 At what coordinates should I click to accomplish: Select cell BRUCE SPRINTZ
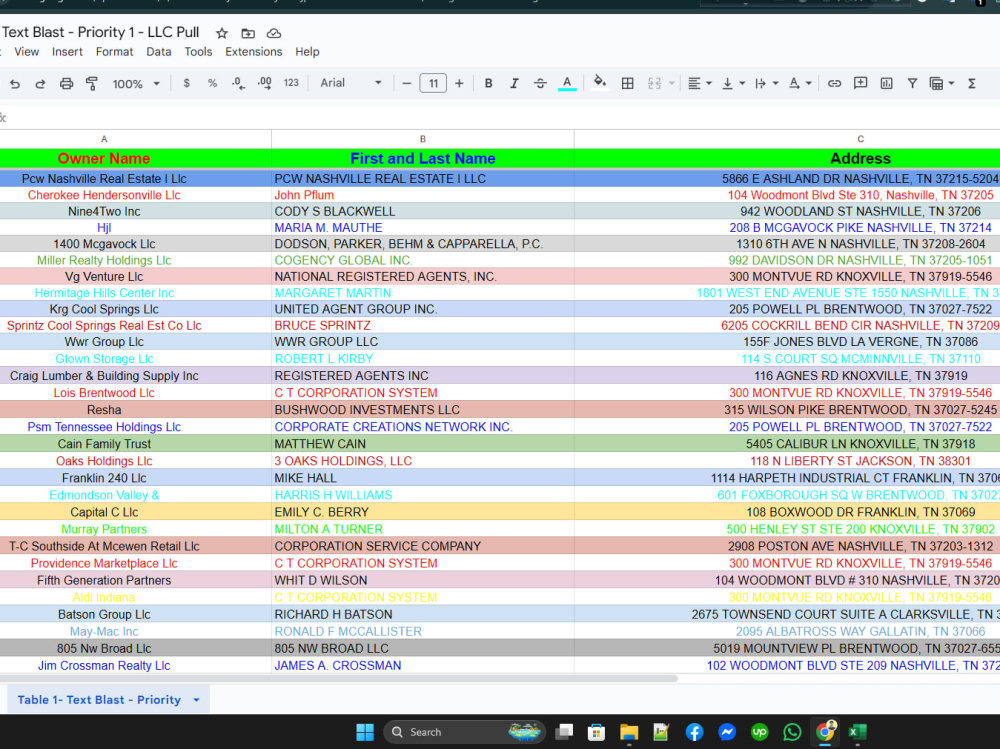(422, 325)
